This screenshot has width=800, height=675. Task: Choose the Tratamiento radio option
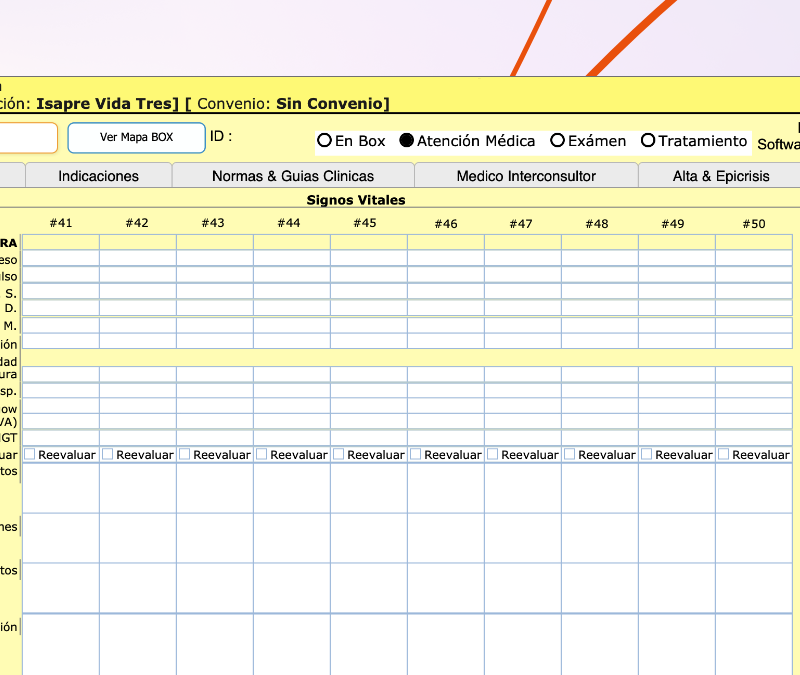(x=648, y=140)
